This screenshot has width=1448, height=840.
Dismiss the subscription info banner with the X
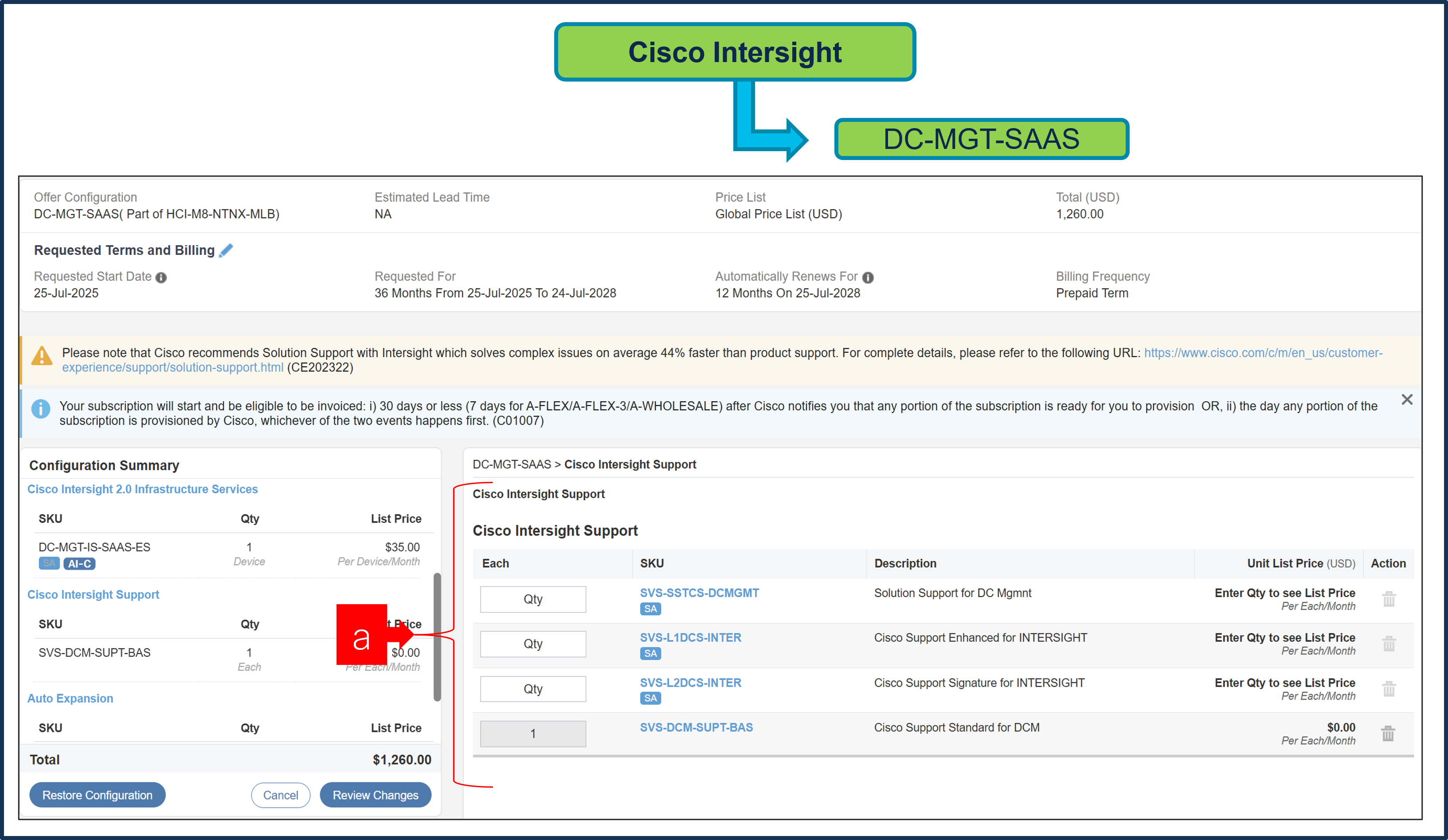[1407, 399]
